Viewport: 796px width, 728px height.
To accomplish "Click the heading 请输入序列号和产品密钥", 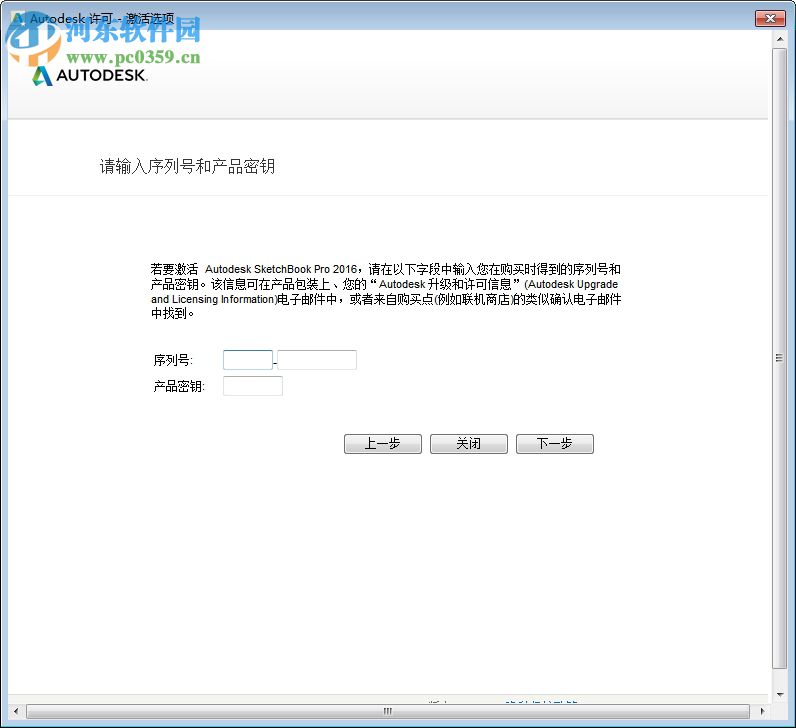I will (187, 166).
